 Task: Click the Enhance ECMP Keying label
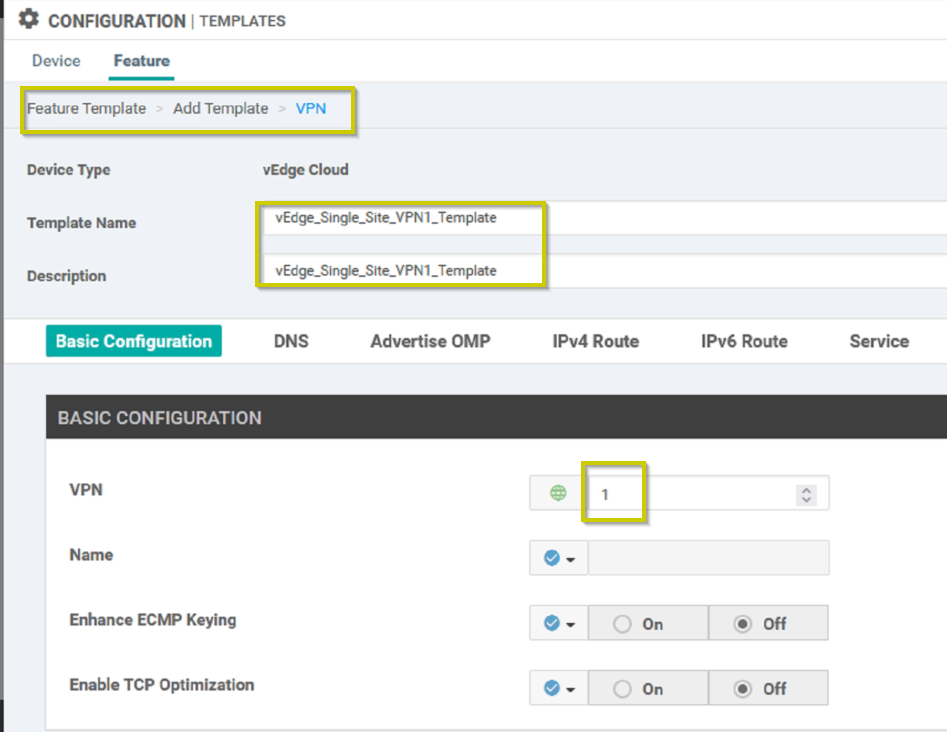(x=153, y=620)
